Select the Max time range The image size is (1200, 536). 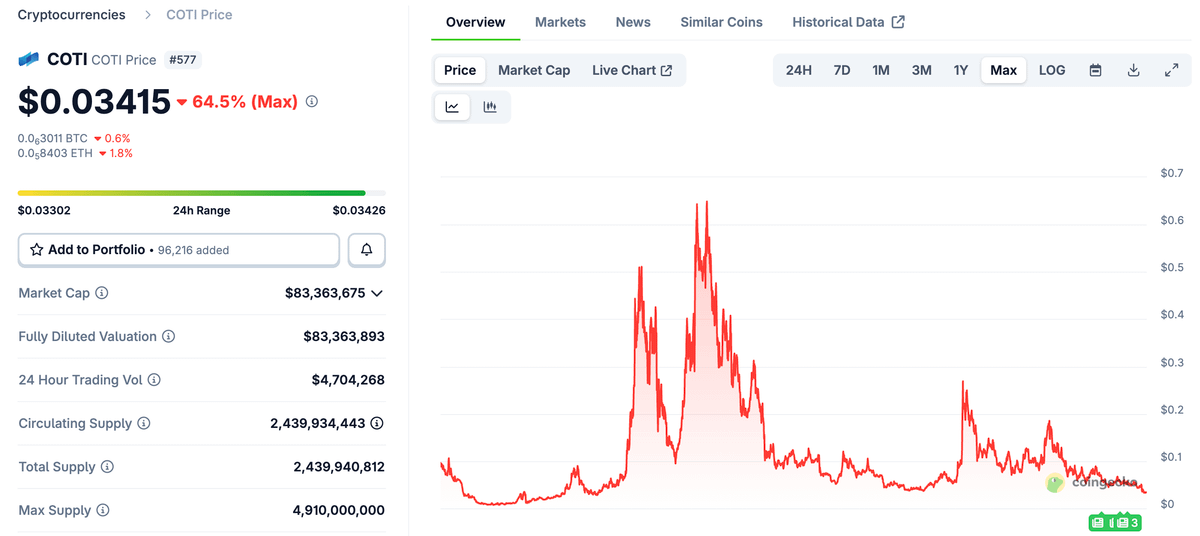click(x=1004, y=70)
